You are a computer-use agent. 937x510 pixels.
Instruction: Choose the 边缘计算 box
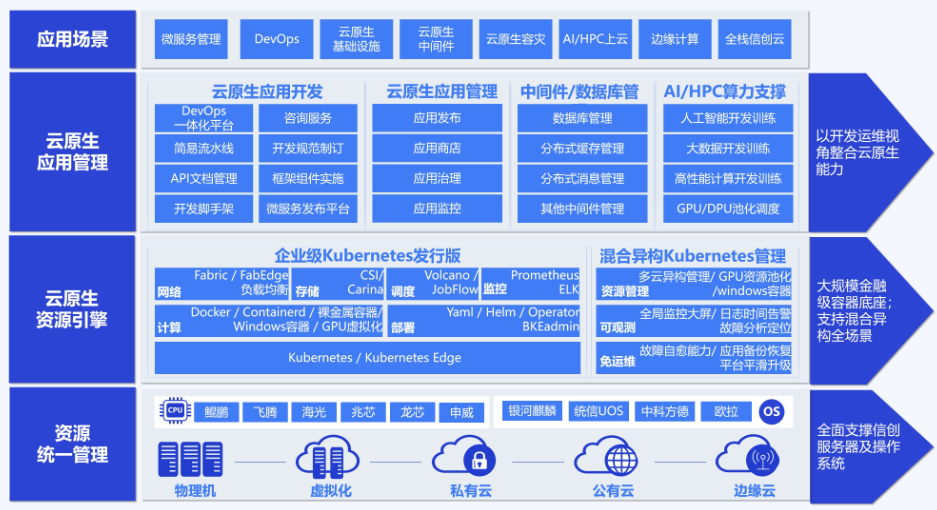[x=675, y=39]
